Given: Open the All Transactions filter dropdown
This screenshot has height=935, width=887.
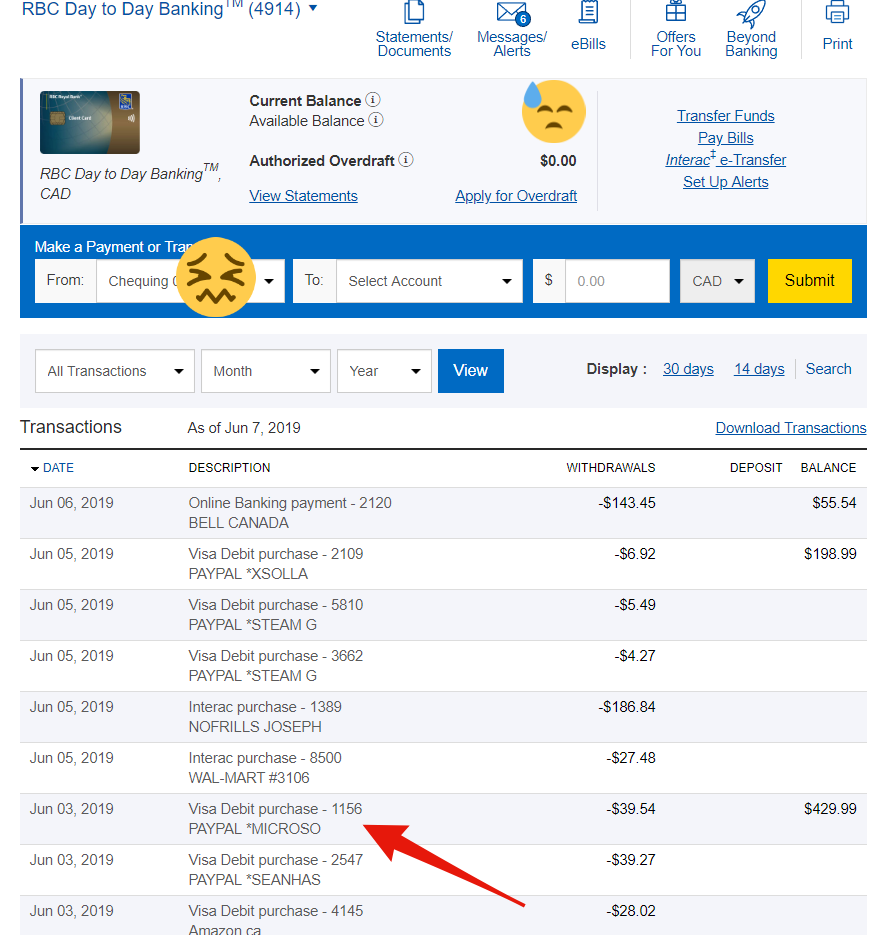Looking at the screenshot, I should tap(115, 371).
